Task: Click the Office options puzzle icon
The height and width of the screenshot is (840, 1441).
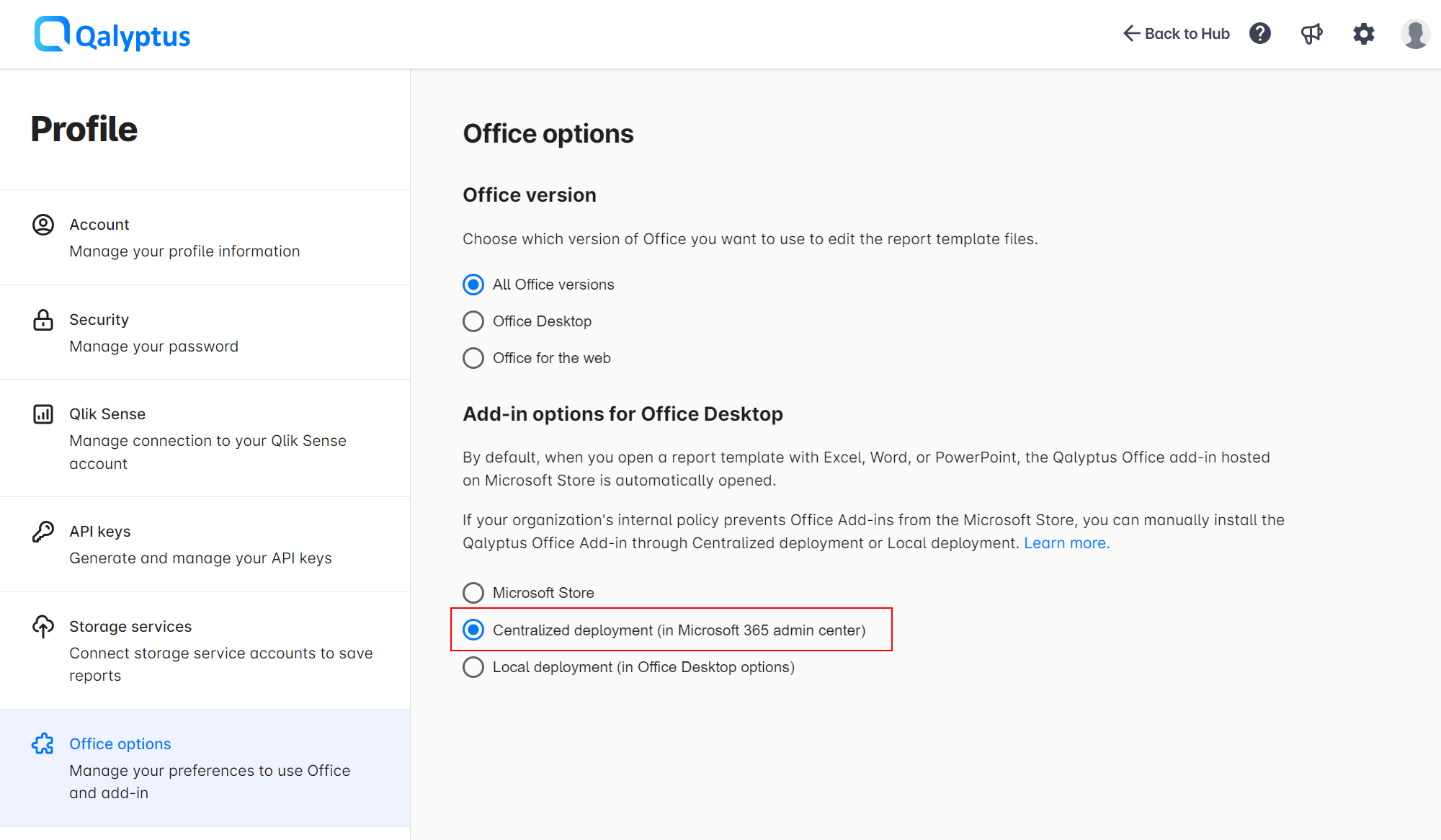Action: pyautogui.click(x=43, y=743)
